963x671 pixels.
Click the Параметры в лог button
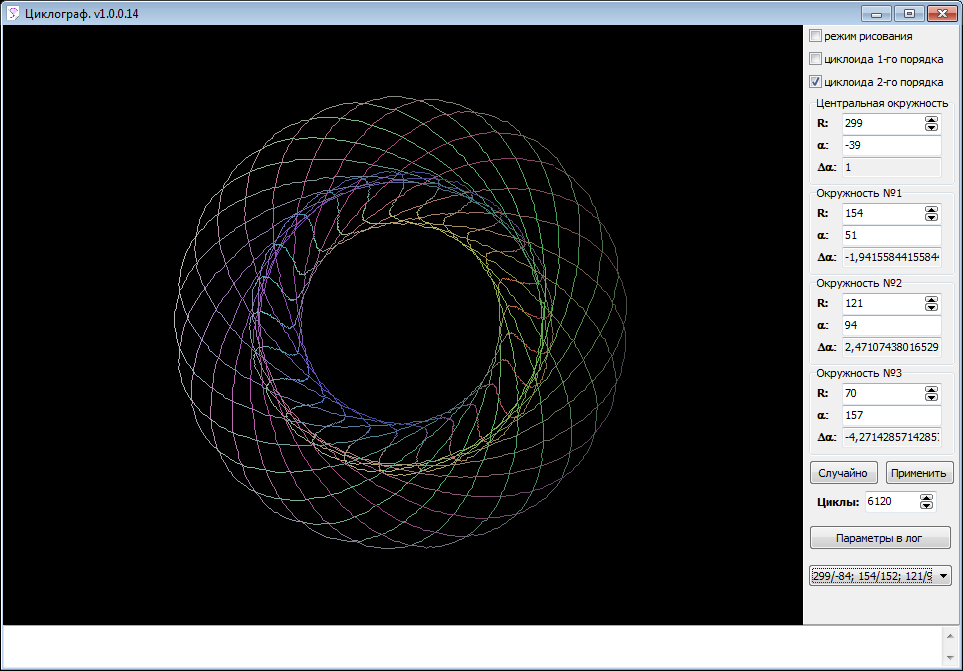pos(879,537)
